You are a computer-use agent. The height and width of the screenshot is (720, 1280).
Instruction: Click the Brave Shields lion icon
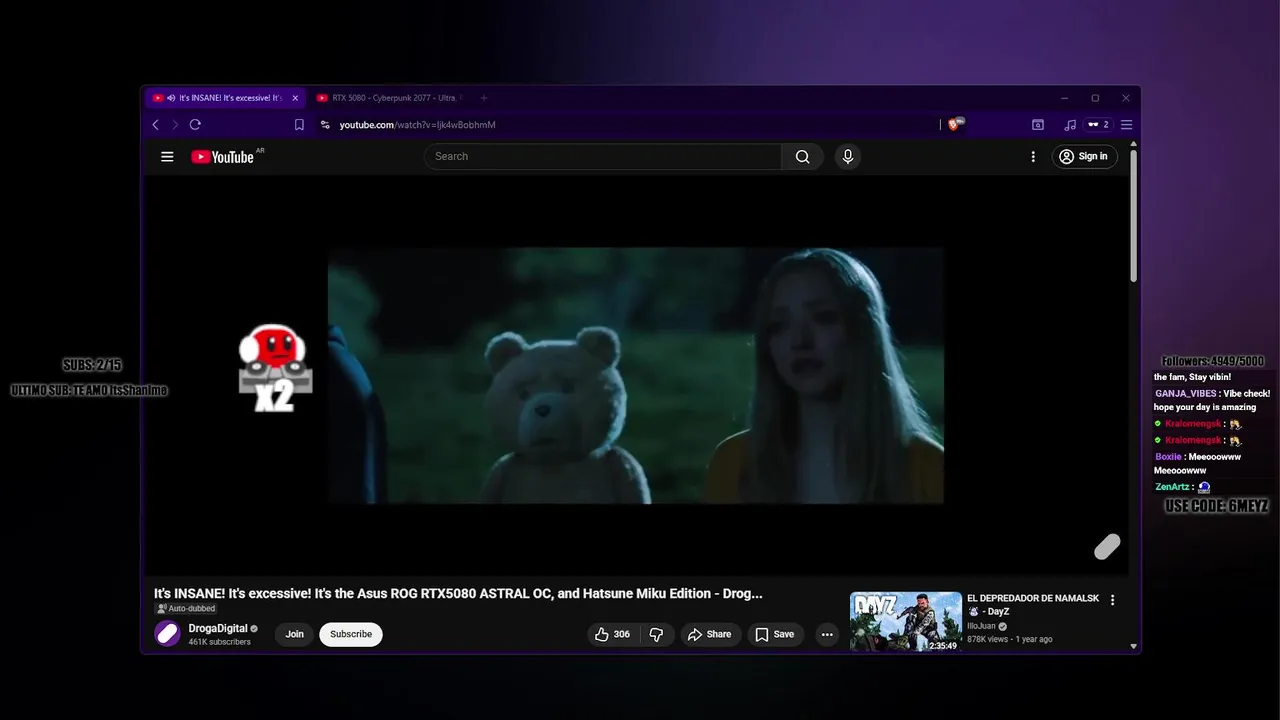click(x=953, y=125)
